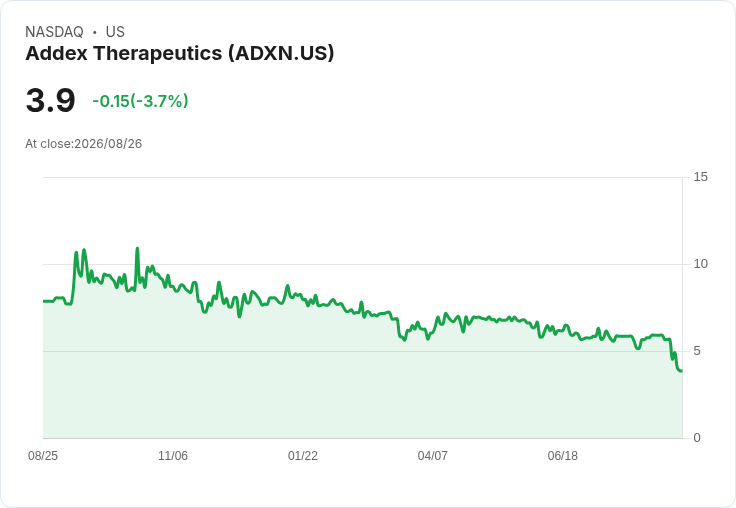Select the final lowest point of price line
Image resolution: width=736 pixels, height=508 pixels.
681,371
